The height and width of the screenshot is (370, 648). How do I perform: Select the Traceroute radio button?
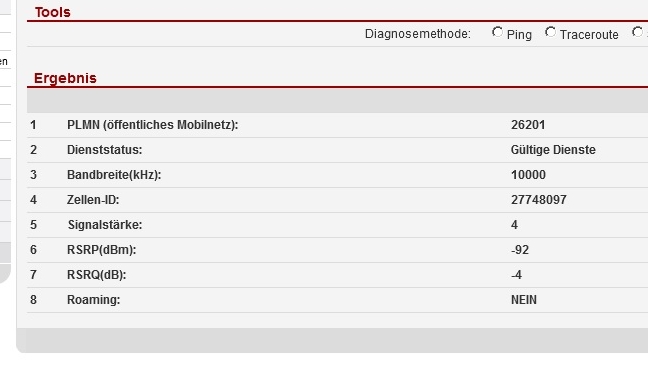(x=550, y=32)
